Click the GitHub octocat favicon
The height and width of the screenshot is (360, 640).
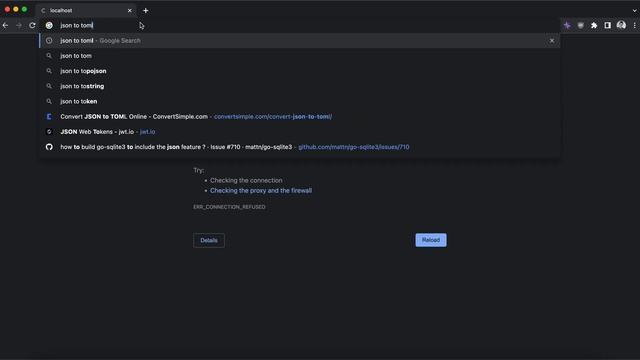[x=49, y=147]
